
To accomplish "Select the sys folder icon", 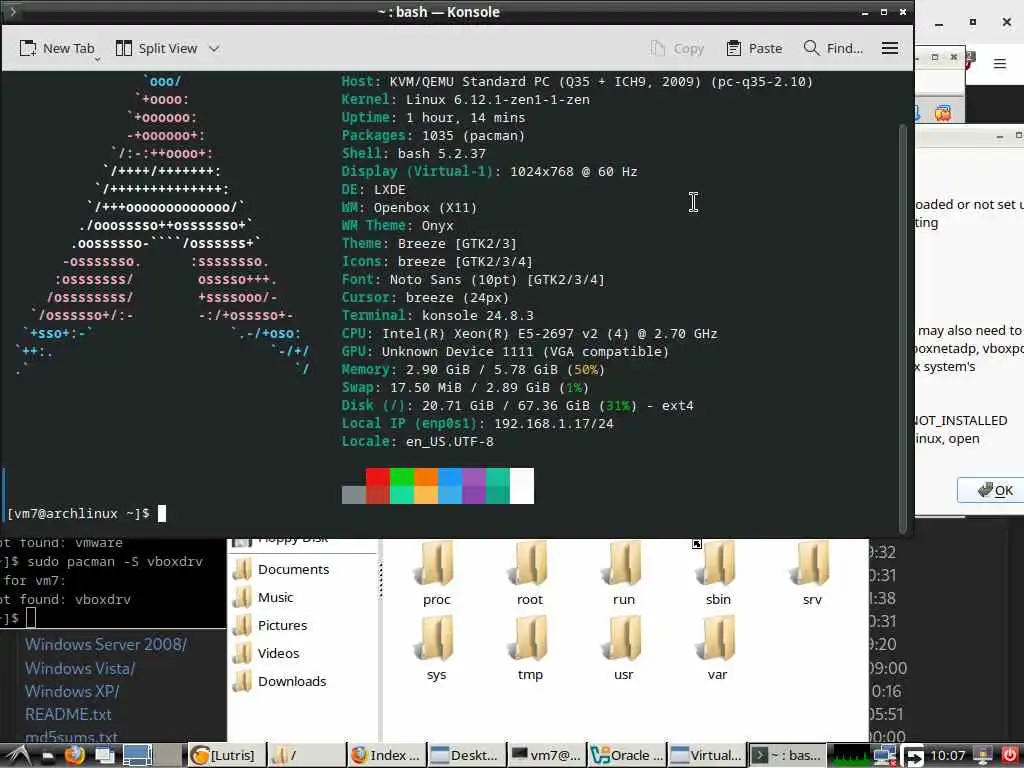I will click(436, 639).
